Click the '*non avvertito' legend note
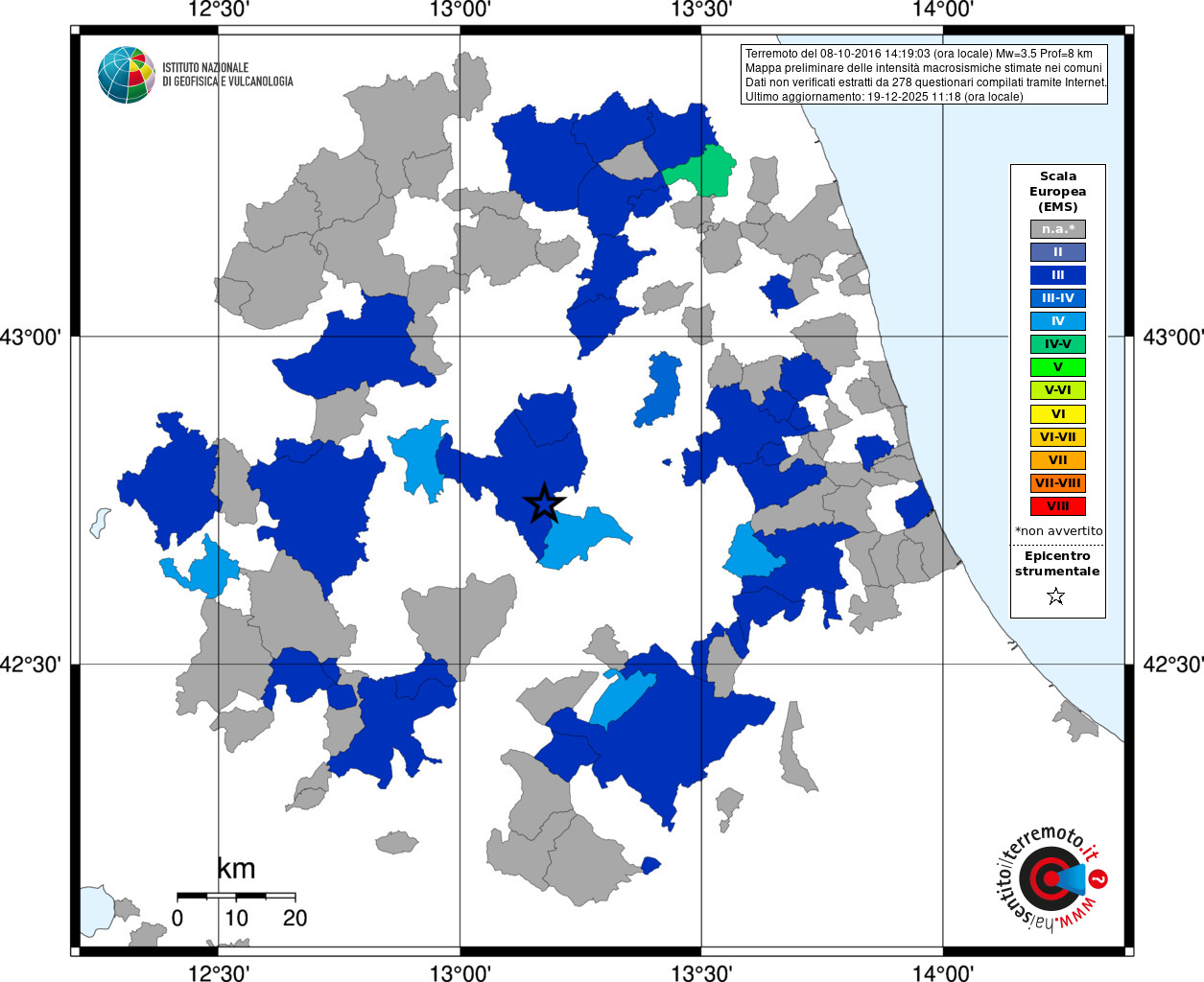 click(1058, 530)
